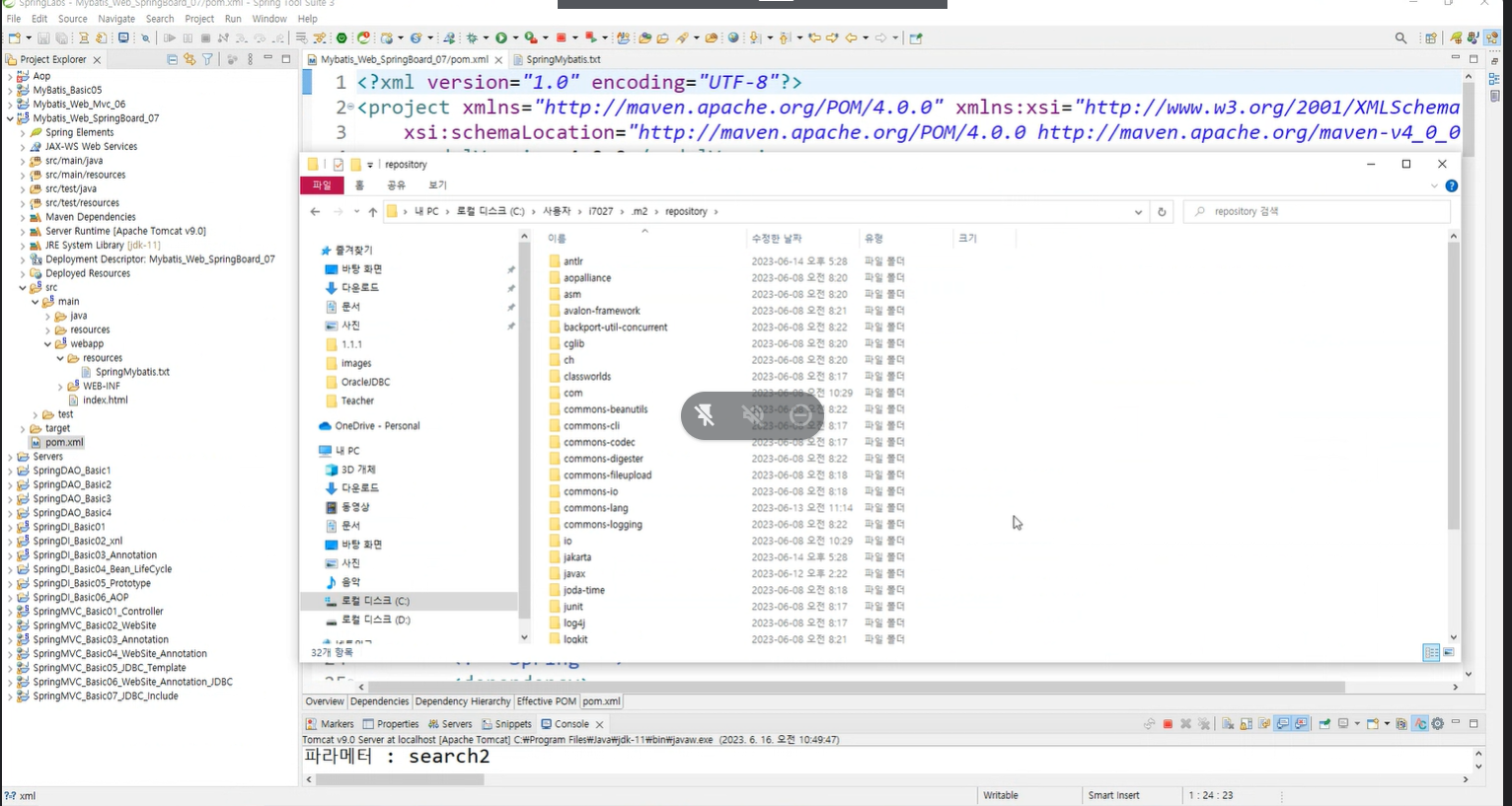Click the Clear Console icon
This screenshot has height=806, width=1512.
[1228, 724]
